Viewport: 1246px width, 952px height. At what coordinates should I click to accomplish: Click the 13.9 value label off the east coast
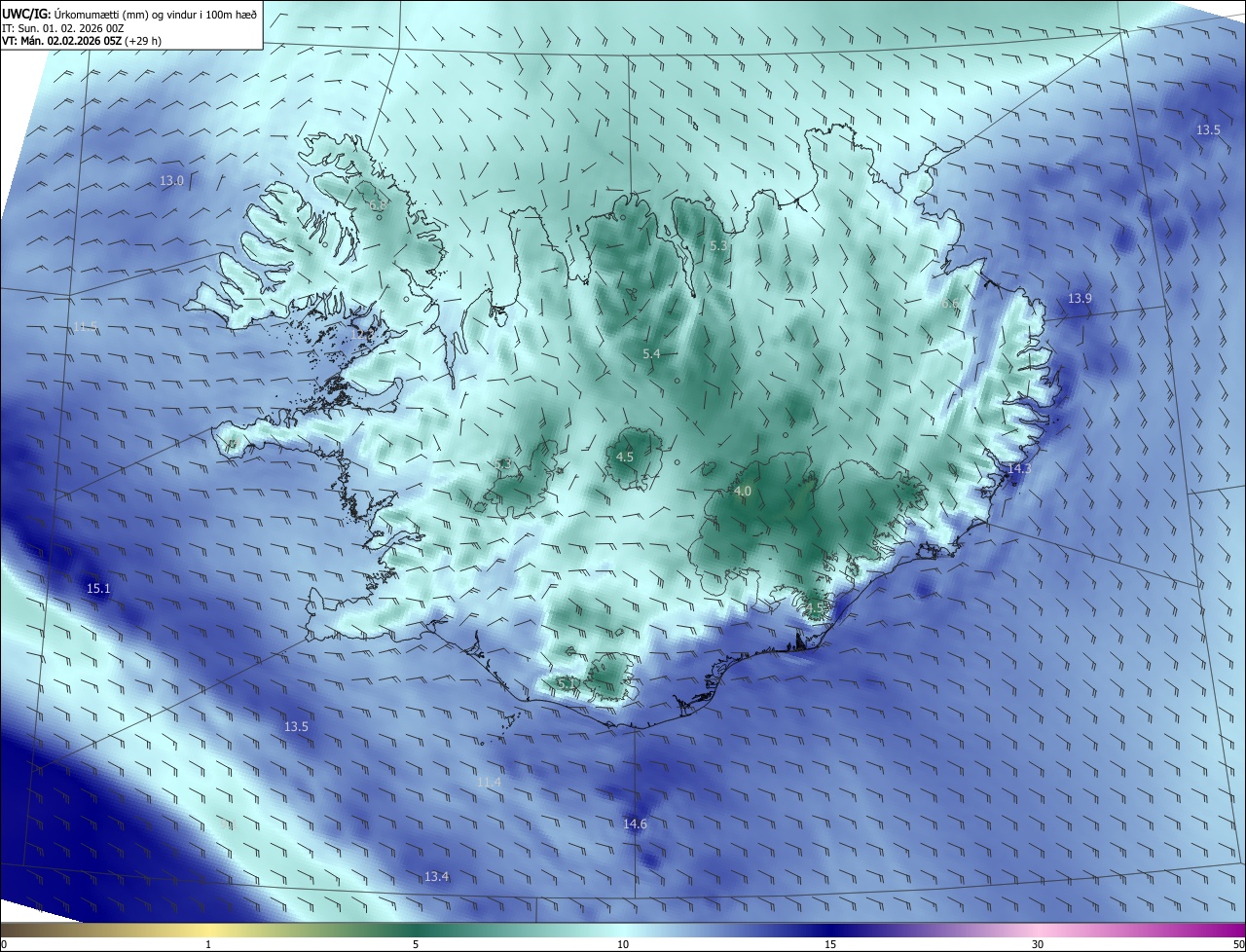point(1080,298)
